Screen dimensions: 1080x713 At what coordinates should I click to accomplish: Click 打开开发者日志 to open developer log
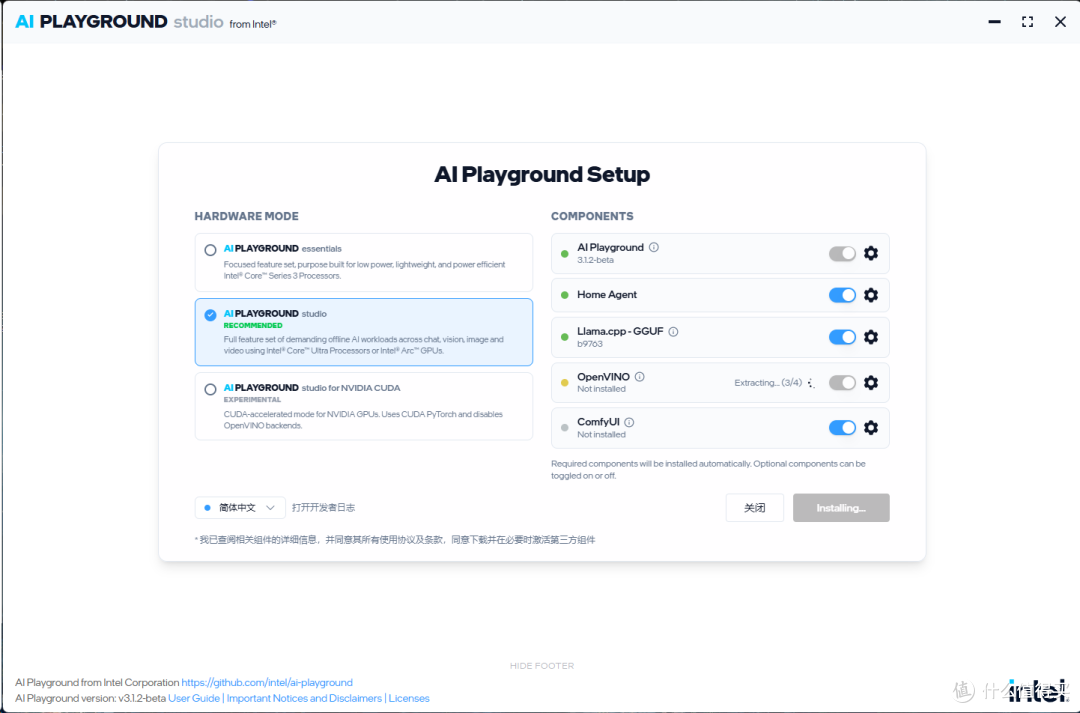point(323,508)
